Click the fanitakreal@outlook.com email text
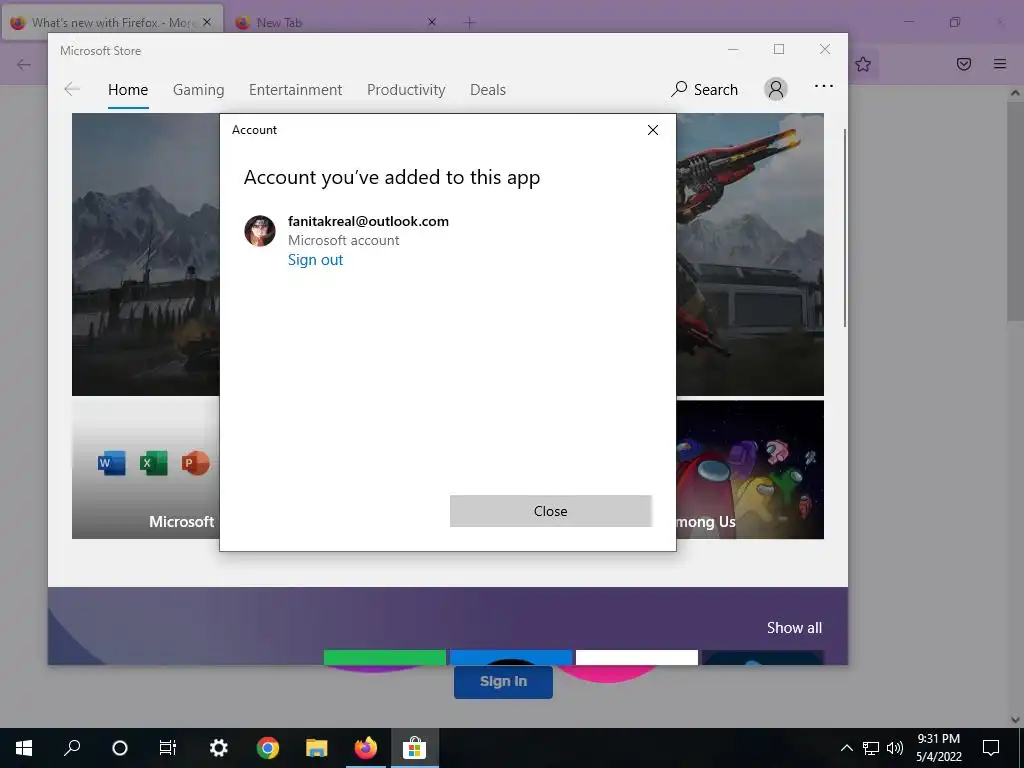 [368, 221]
